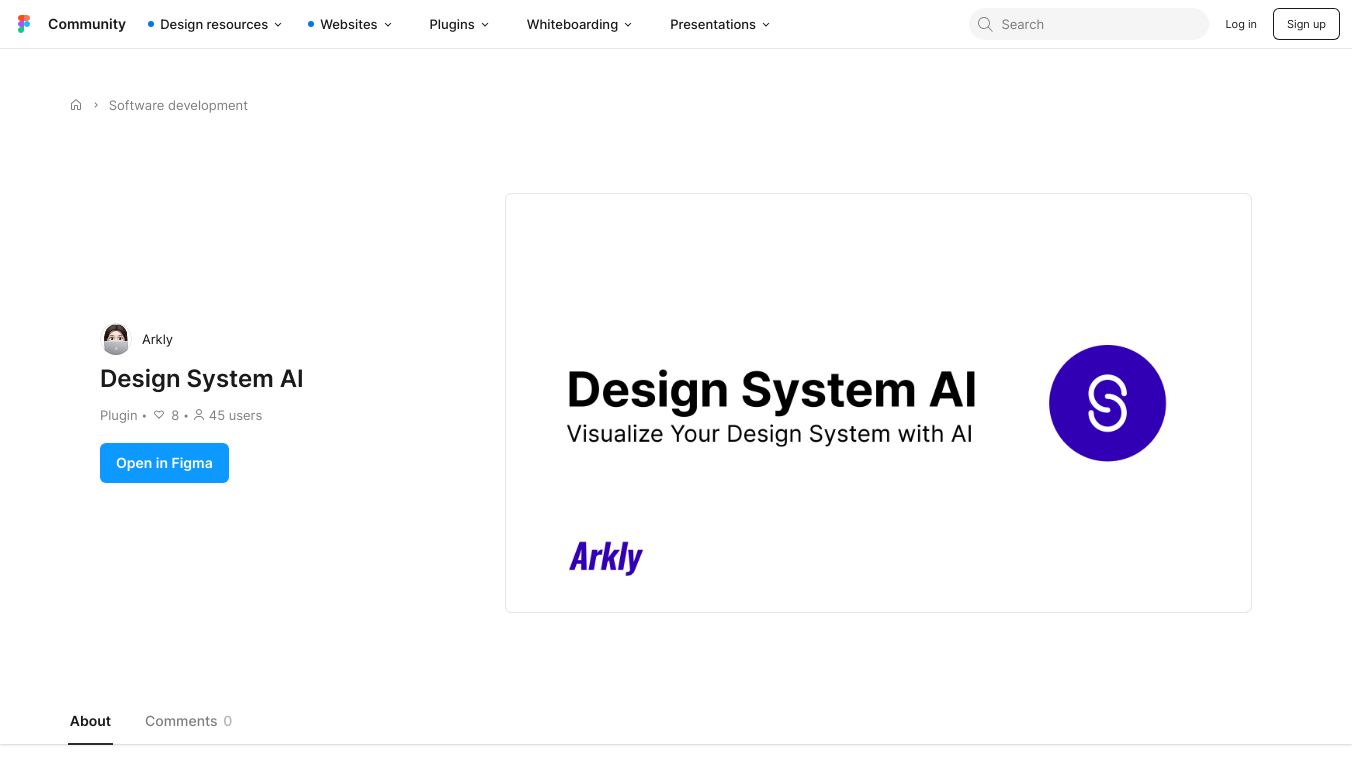The width and height of the screenshot is (1352, 760).
Task: Expand the Websites dropdown
Action: (349, 24)
